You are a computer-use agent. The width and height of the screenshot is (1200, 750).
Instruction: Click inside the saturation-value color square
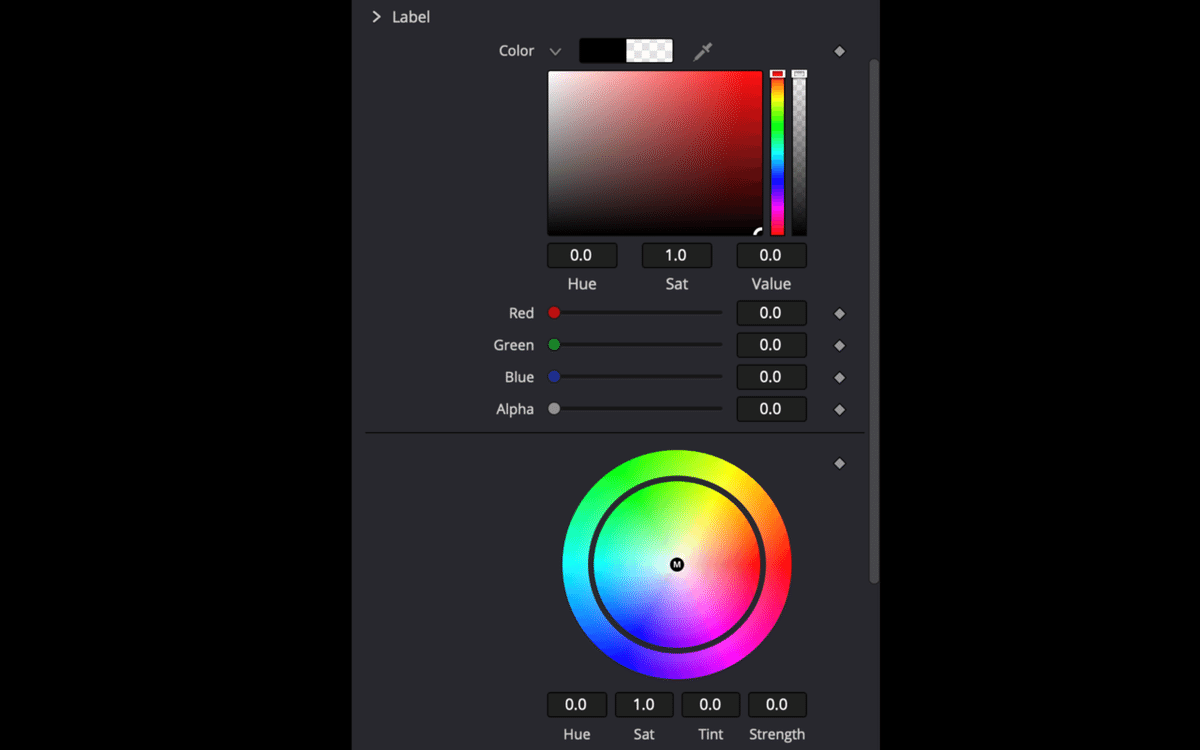coord(655,153)
